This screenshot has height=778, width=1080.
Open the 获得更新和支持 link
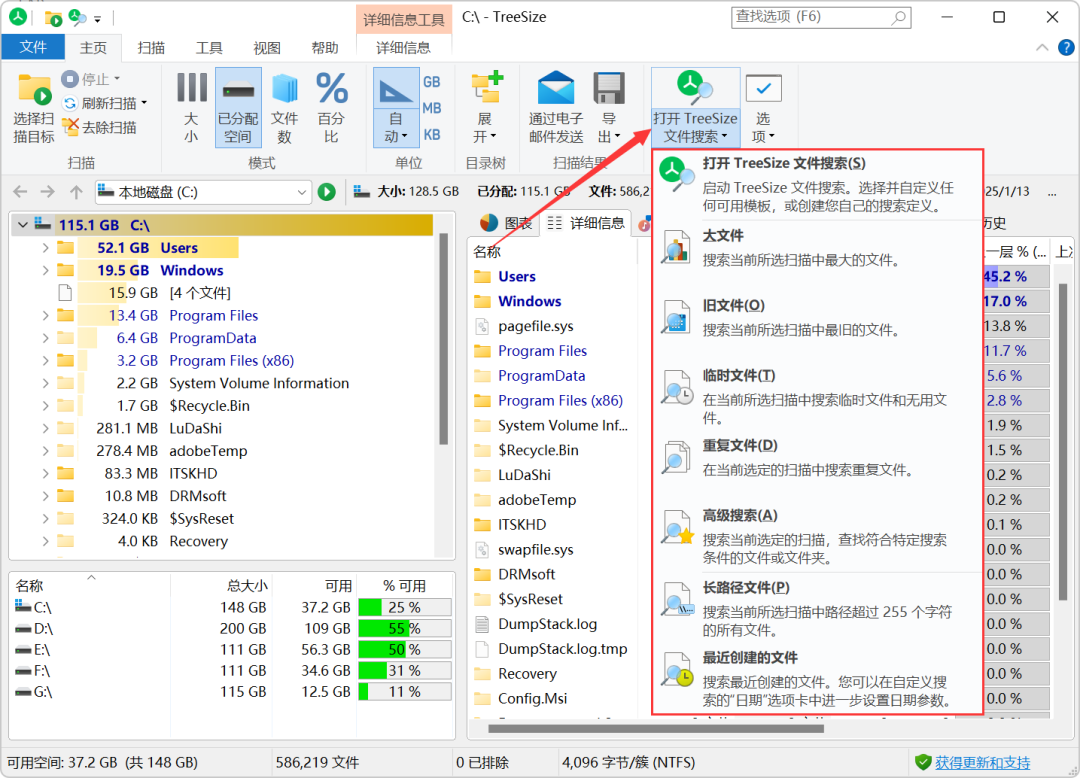(x=982, y=762)
